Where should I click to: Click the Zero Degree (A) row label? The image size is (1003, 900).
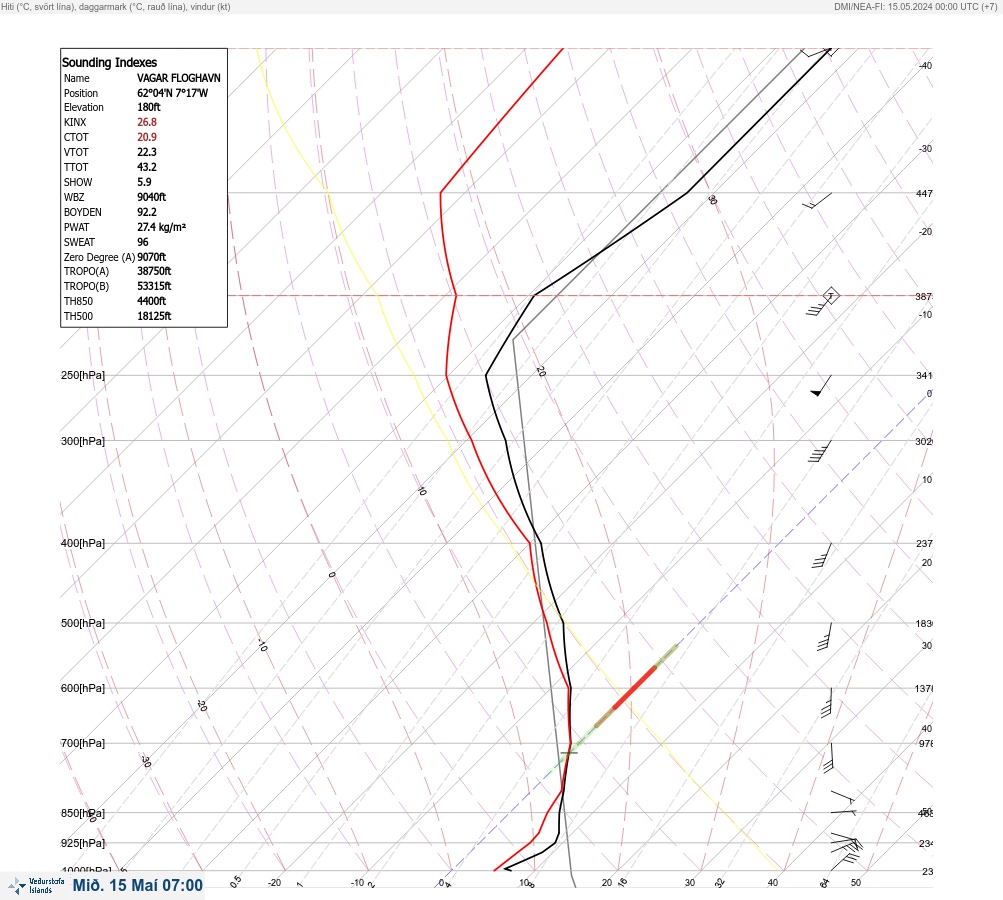[99, 257]
